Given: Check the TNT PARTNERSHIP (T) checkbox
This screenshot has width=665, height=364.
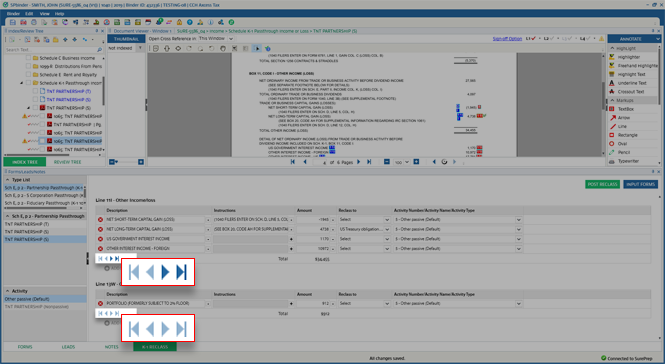Looking at the screenshot, I should pos(35,91).
